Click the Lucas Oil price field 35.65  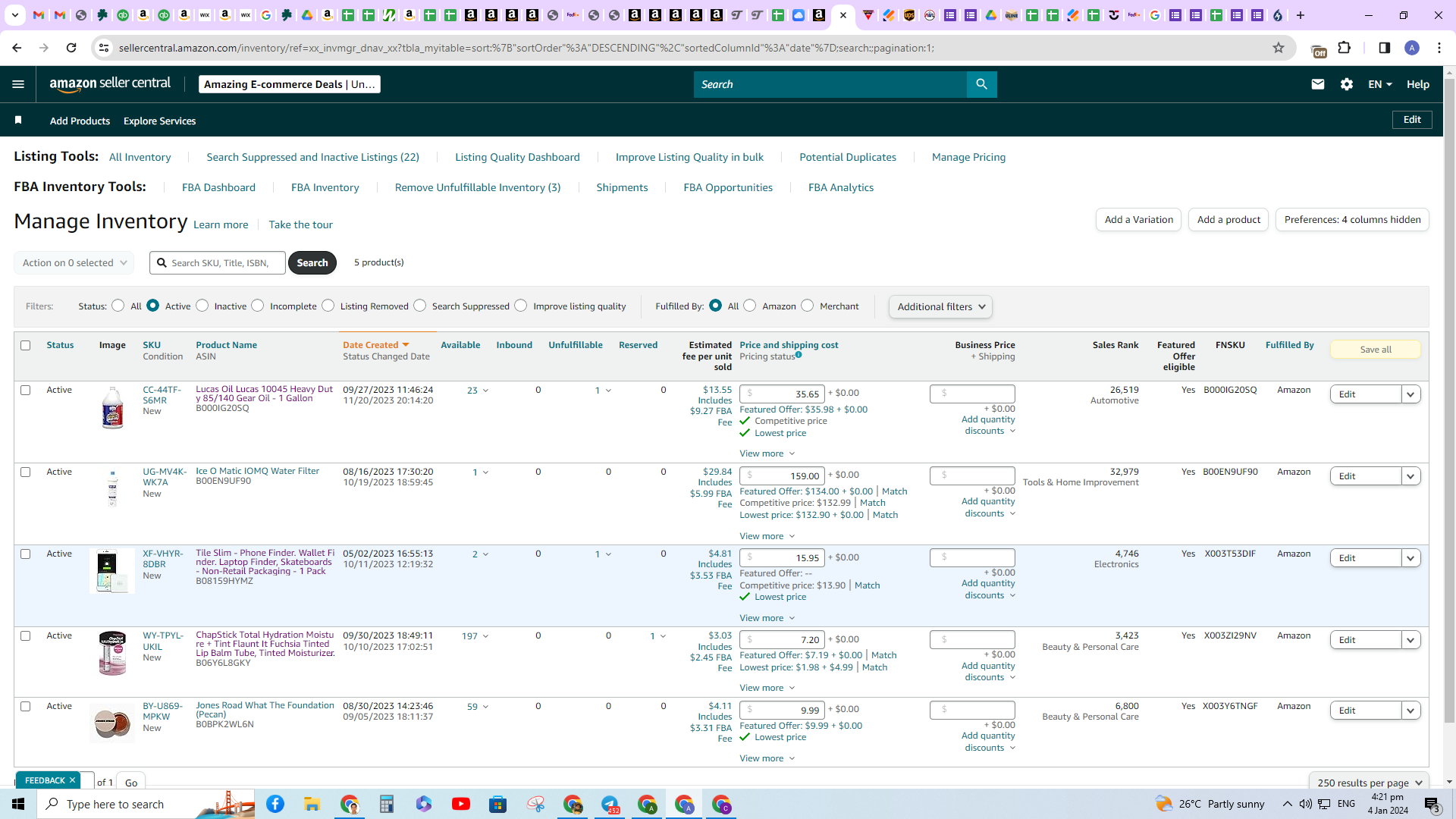pos(782,394)
